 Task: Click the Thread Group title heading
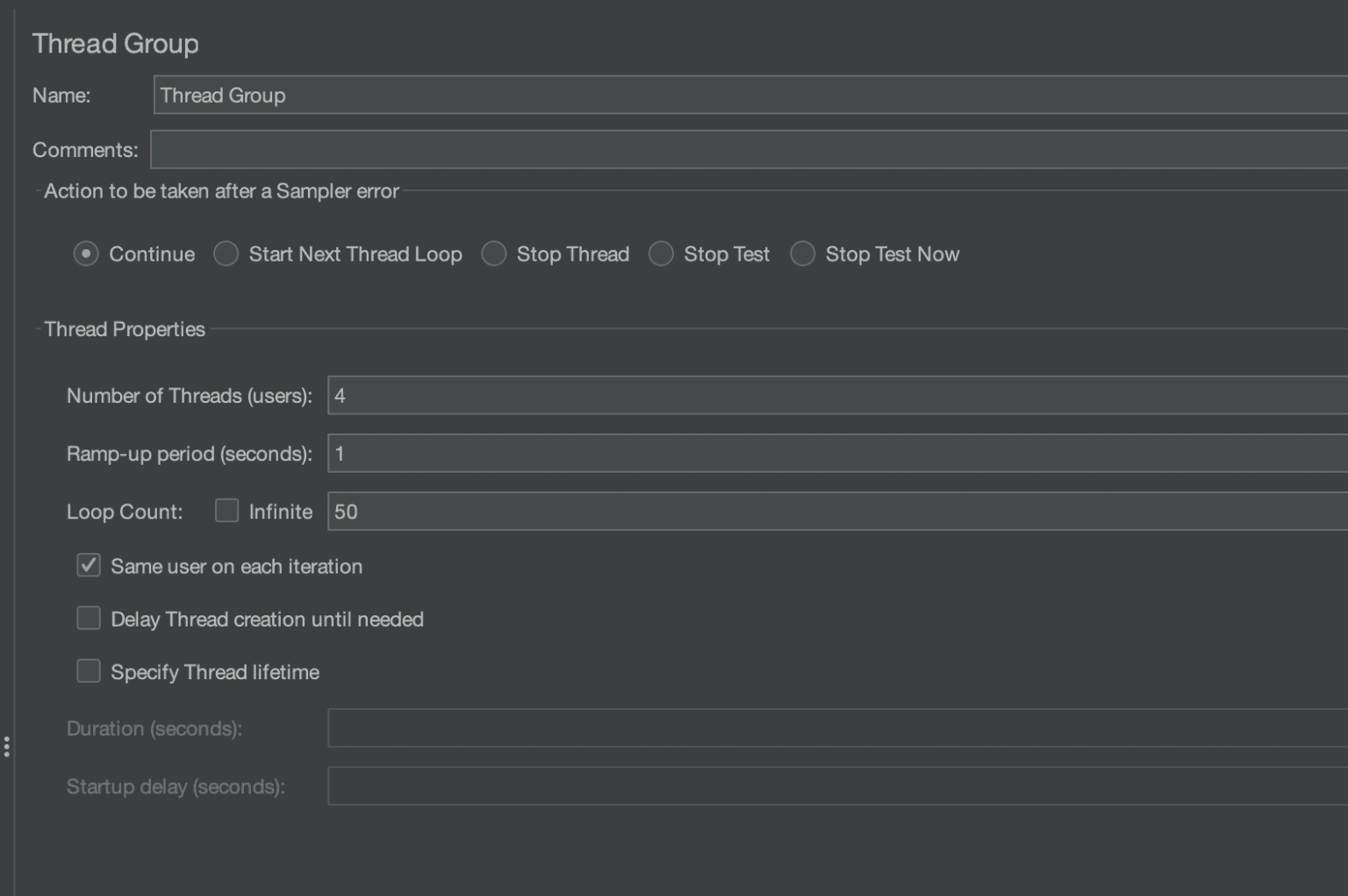(115, 42)
